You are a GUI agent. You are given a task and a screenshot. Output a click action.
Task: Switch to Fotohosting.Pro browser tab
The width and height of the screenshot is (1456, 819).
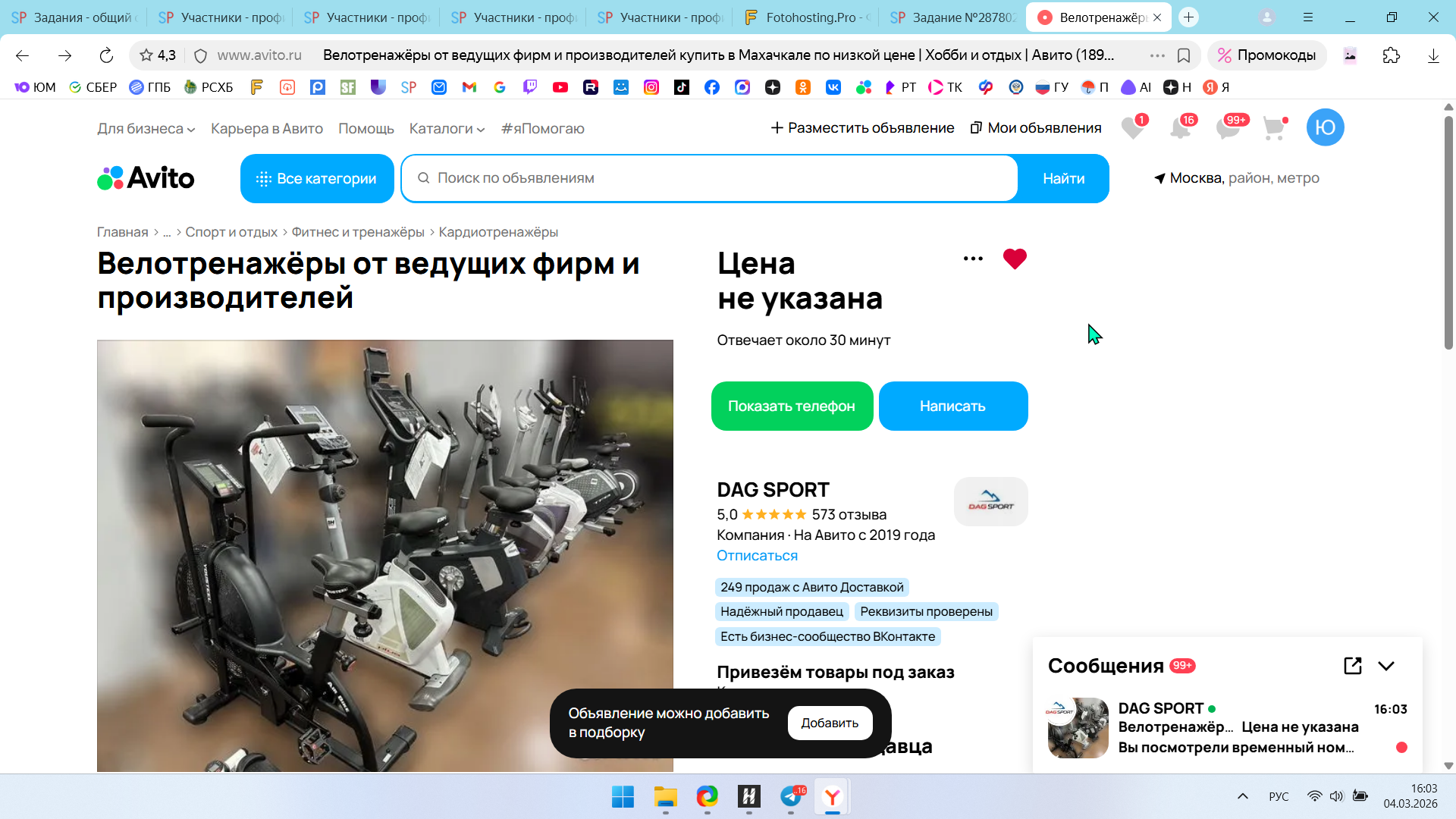(807, 17)
